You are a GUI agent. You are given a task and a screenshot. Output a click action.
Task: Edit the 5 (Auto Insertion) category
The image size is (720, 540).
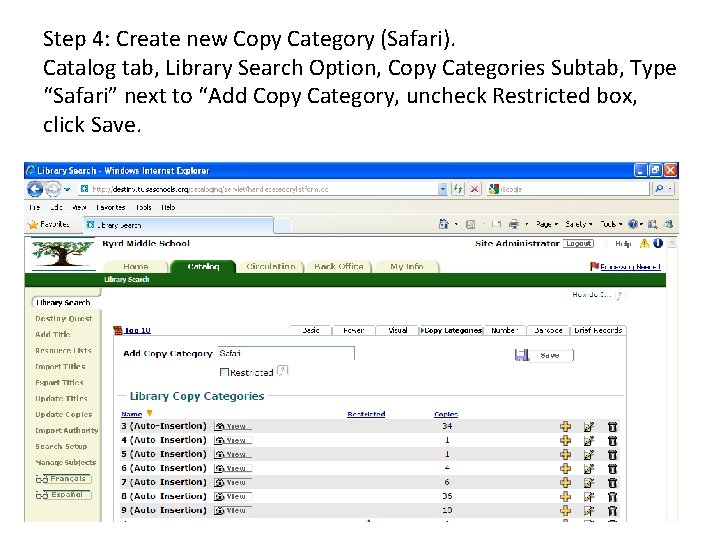click(x=589, y=455)
